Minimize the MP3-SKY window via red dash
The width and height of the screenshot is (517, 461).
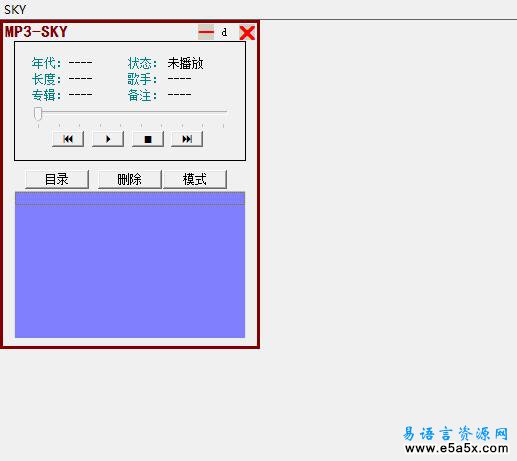206,32
